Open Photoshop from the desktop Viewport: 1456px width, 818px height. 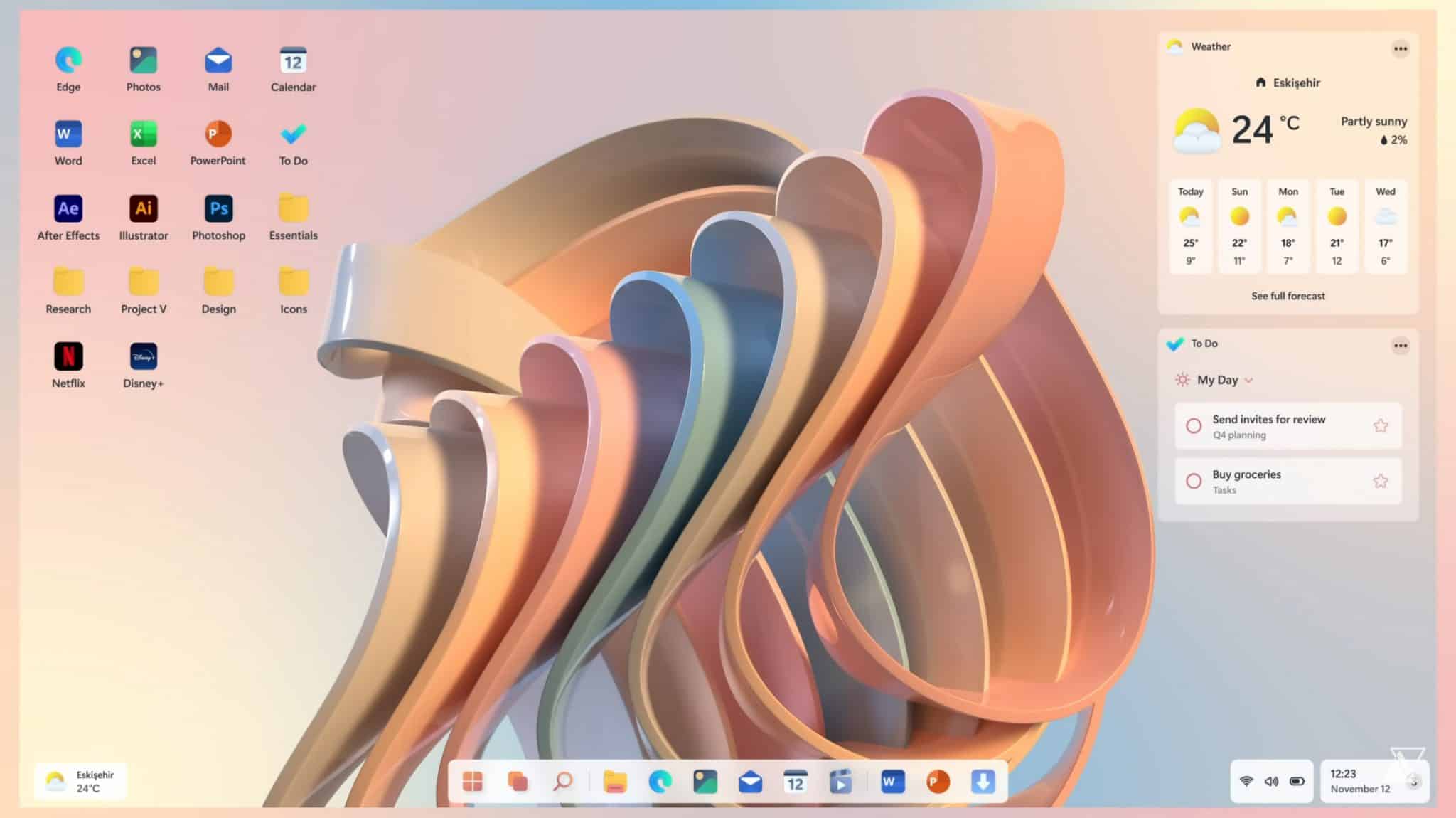tap(218, 208)
